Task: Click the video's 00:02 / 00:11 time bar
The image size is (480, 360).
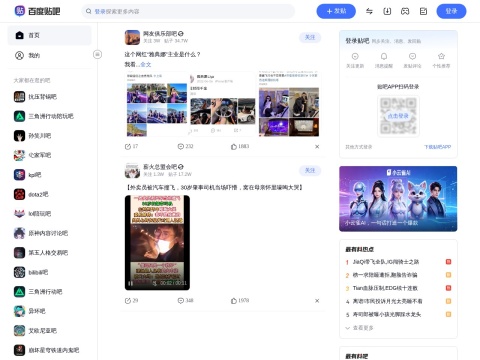Action: click(x=173, y=283)
